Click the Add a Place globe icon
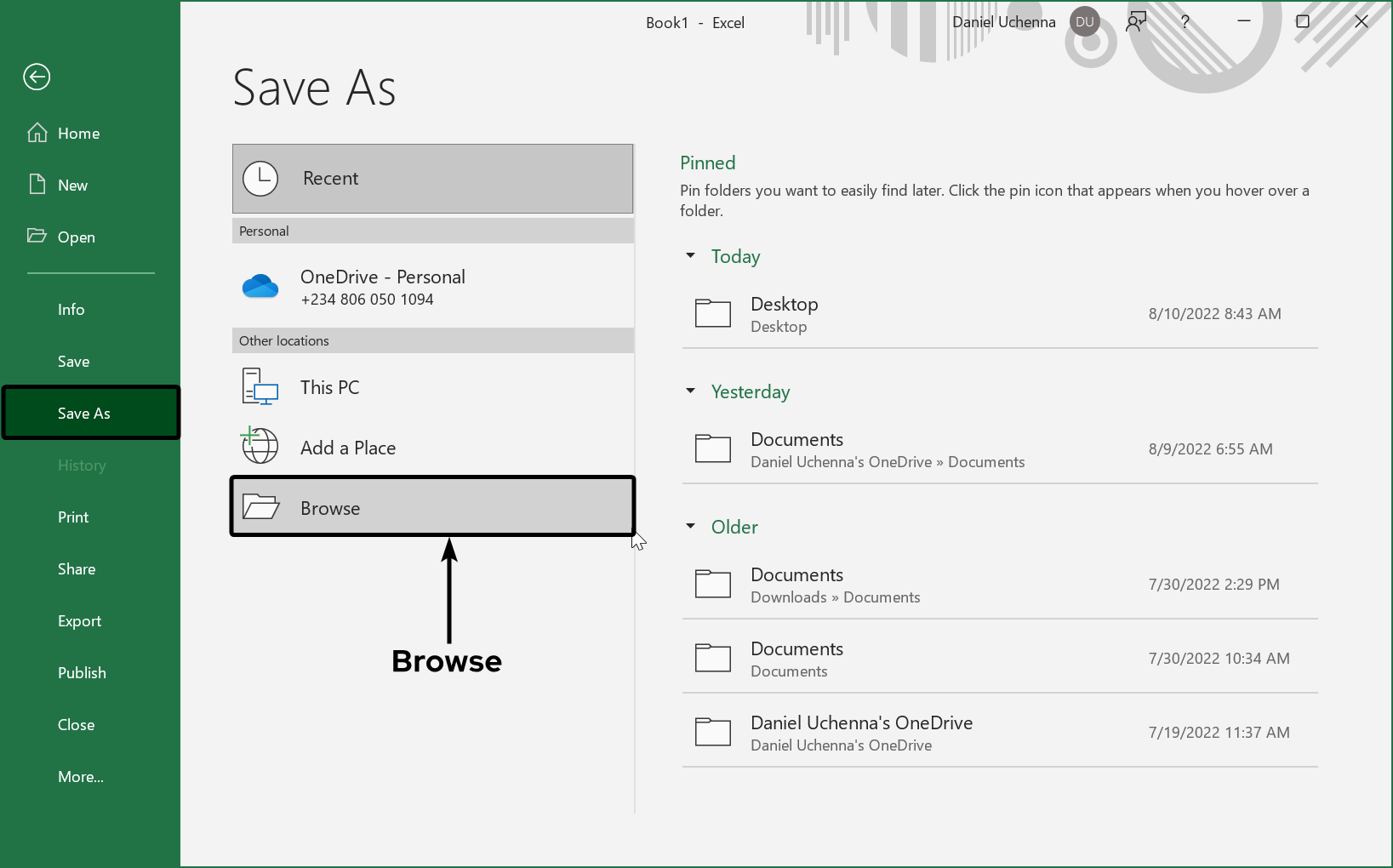Image resolution: width=1393 pixels, height=868 pixels. click(x=260, y=445)
